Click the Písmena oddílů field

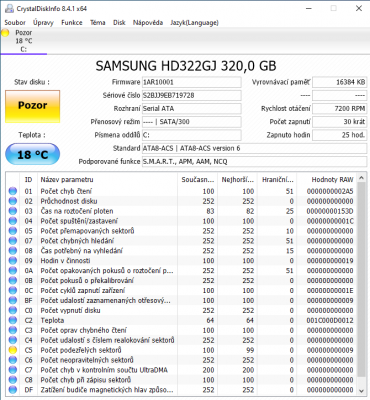192,135
